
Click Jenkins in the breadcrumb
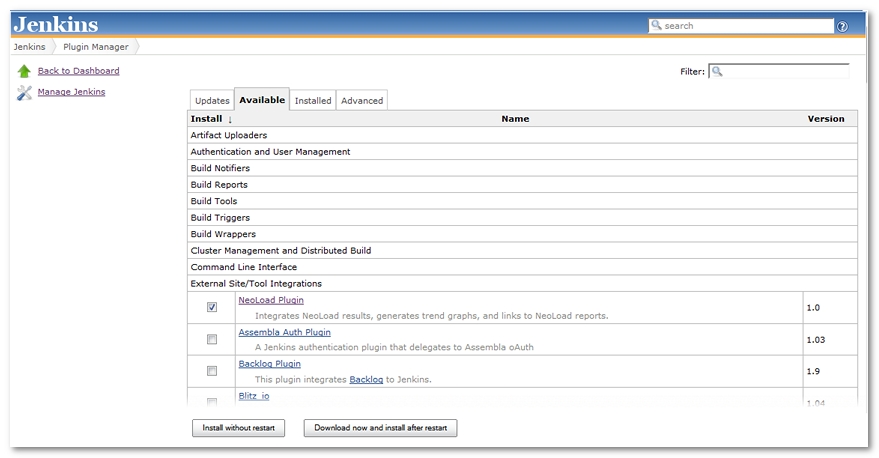click(29, 47)
